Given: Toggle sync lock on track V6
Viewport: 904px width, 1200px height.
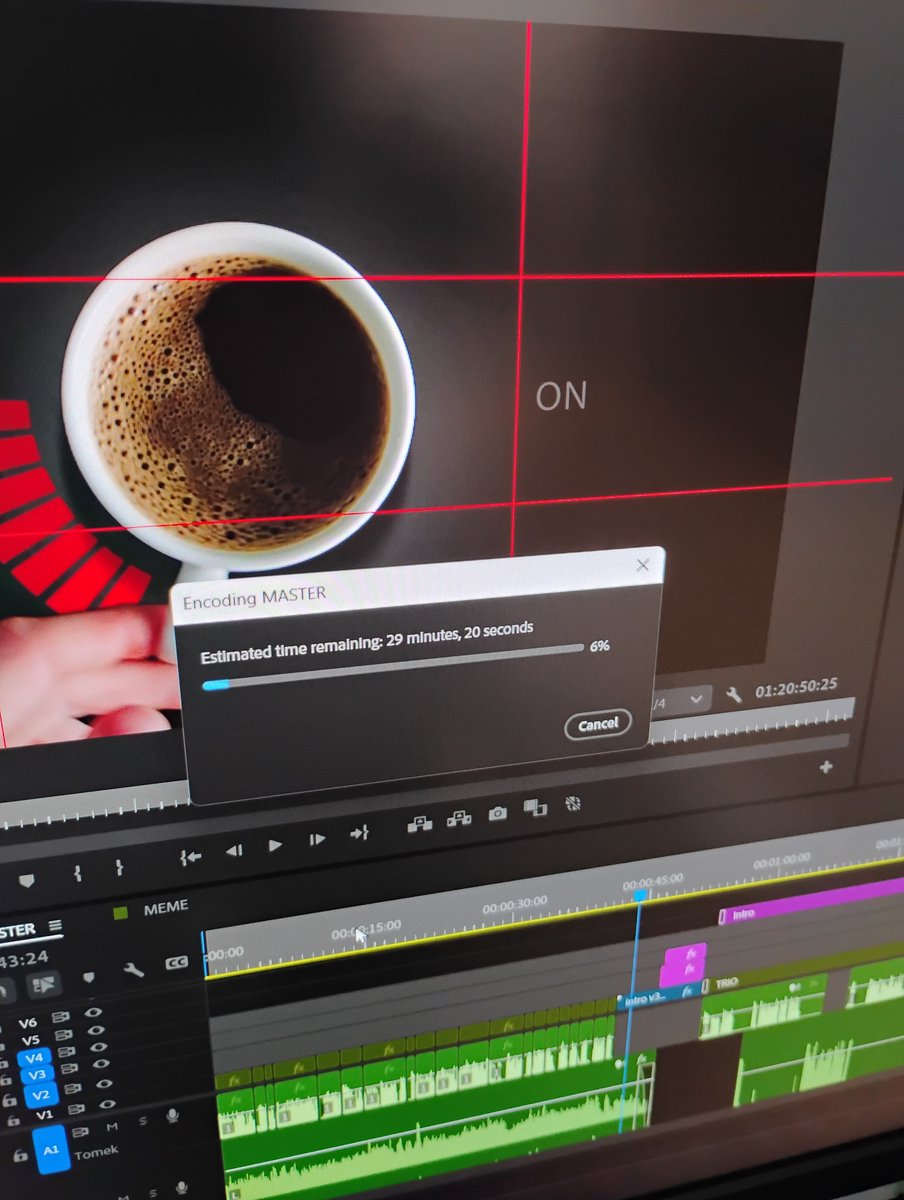Looking at the screenshot, I should point(61,1017).
